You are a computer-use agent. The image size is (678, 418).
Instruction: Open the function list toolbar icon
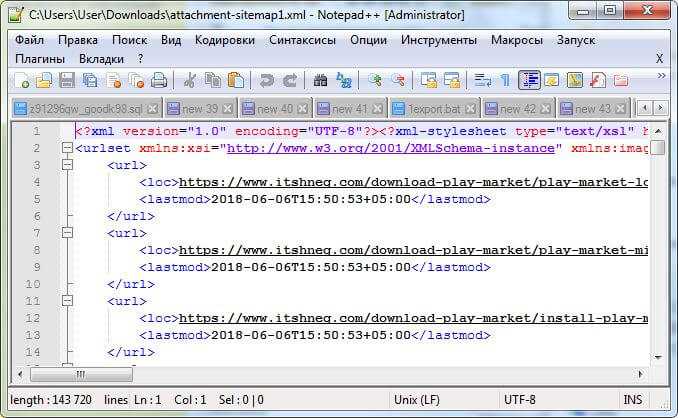[598, 81]
